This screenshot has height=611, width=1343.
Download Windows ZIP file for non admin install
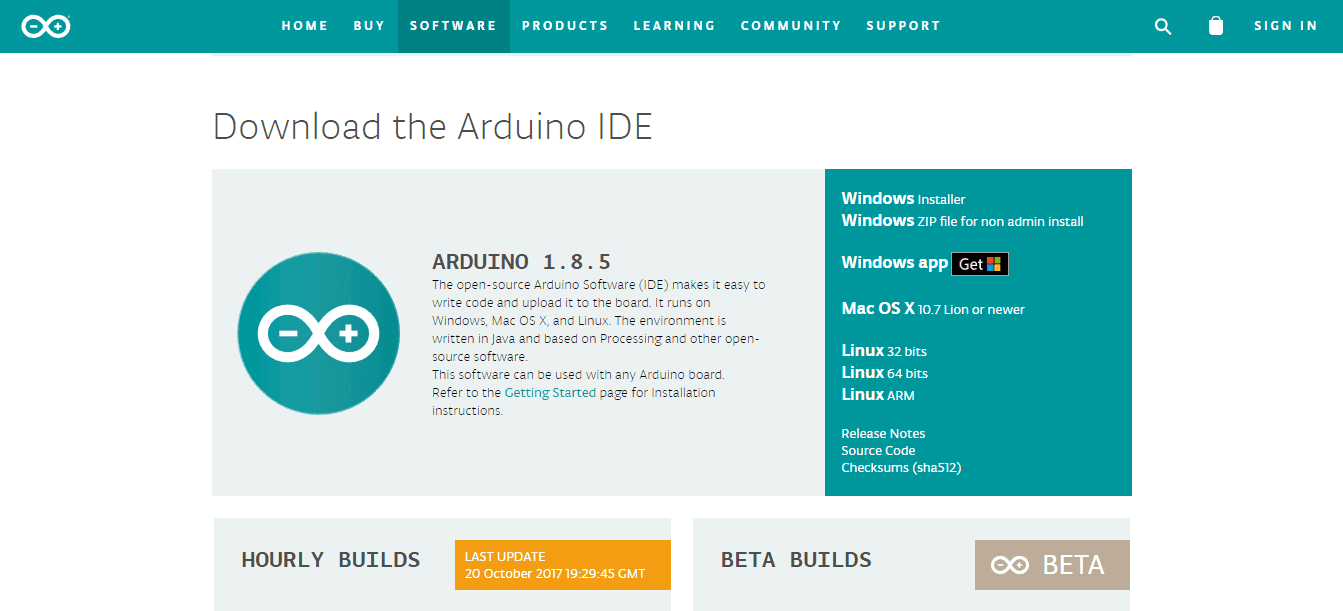[x=962, y=221]
